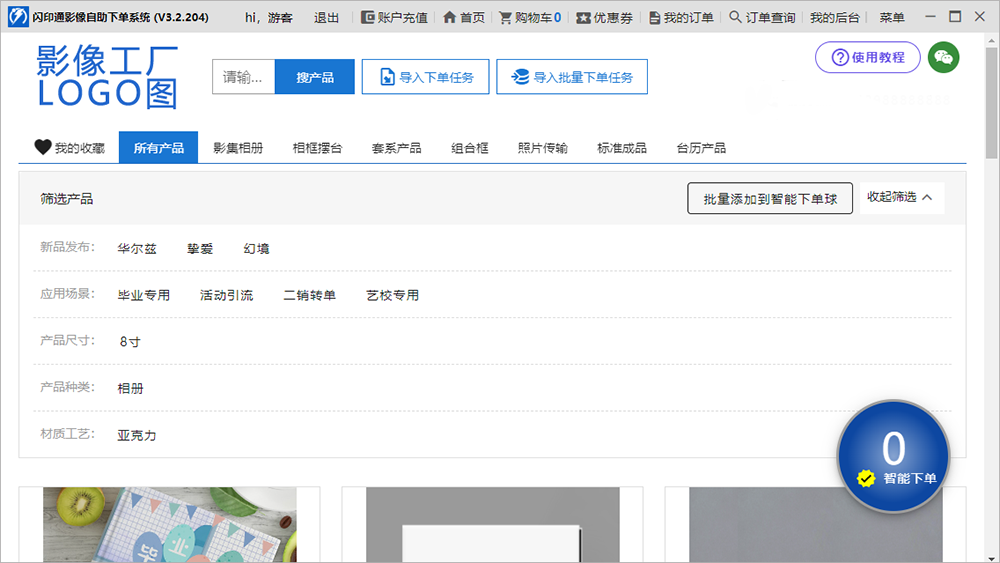Select the 台历产品 tab
This screenshot has width=1000, height=563.
(x=701, y=148)
